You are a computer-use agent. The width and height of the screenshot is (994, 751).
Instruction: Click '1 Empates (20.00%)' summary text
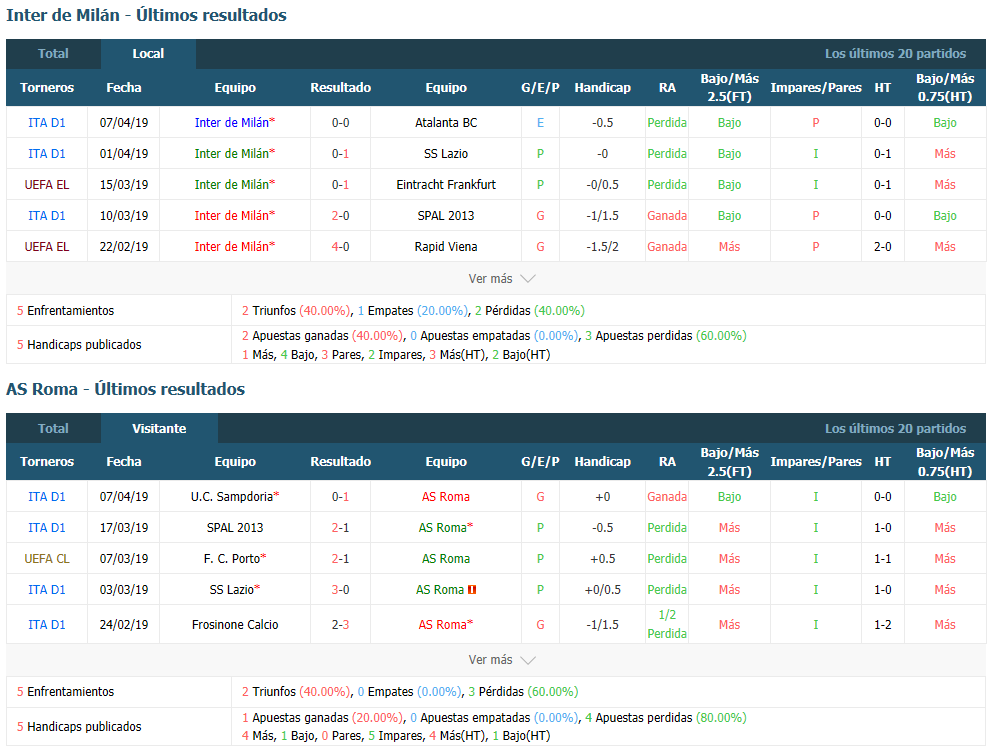[413, 311]
